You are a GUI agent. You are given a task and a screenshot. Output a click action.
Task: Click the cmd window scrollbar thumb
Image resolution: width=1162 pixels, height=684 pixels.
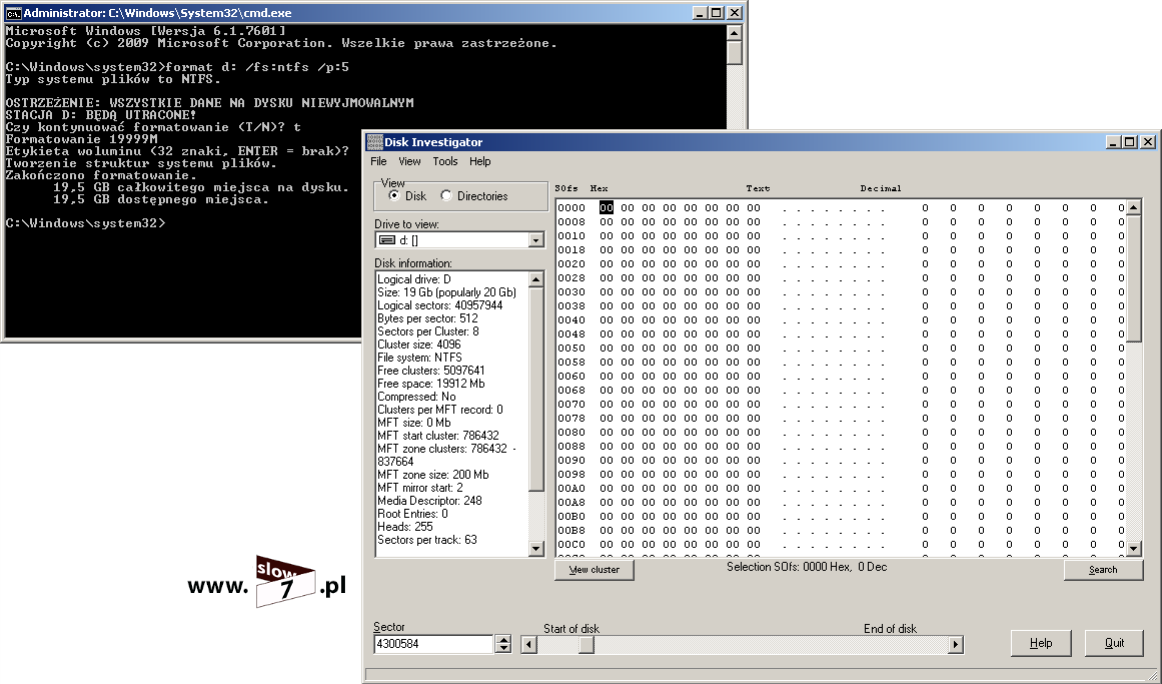pos(734,53)
